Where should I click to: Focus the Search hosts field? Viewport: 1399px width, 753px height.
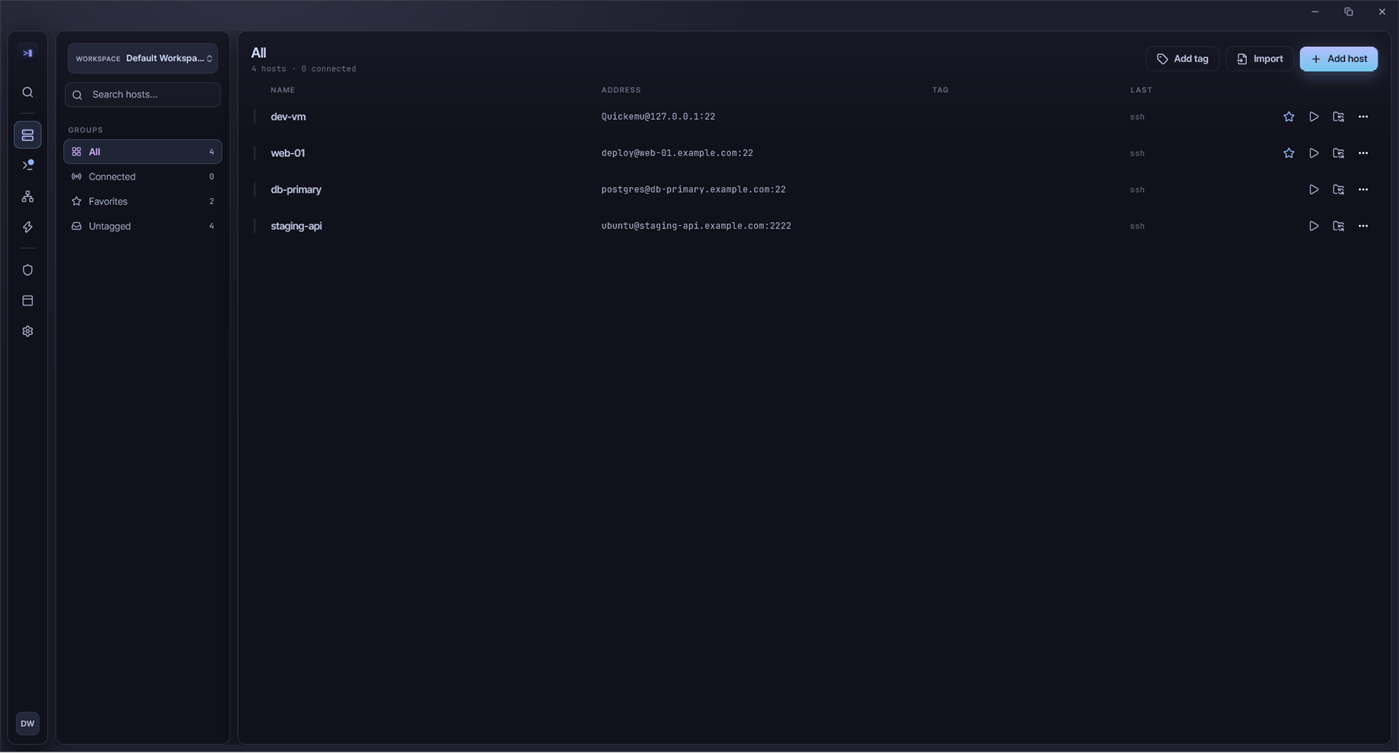(x=143, y=94)
